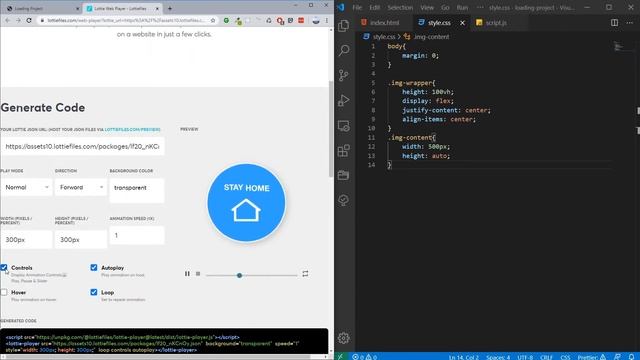Open remote window indicator in status bar
This screenshot has width=640, height=360.
[340, 357]
